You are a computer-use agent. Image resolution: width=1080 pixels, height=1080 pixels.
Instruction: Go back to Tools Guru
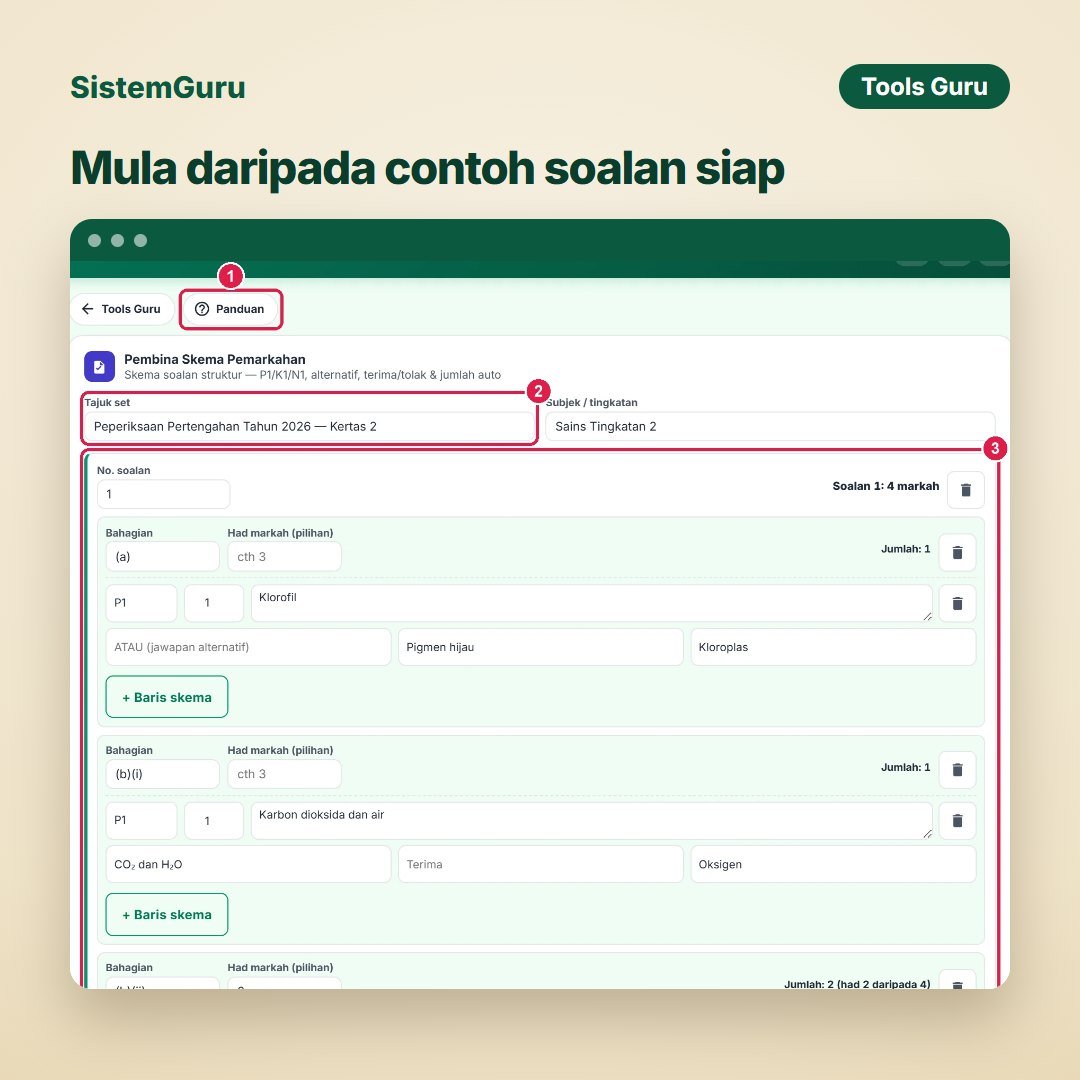122,309
